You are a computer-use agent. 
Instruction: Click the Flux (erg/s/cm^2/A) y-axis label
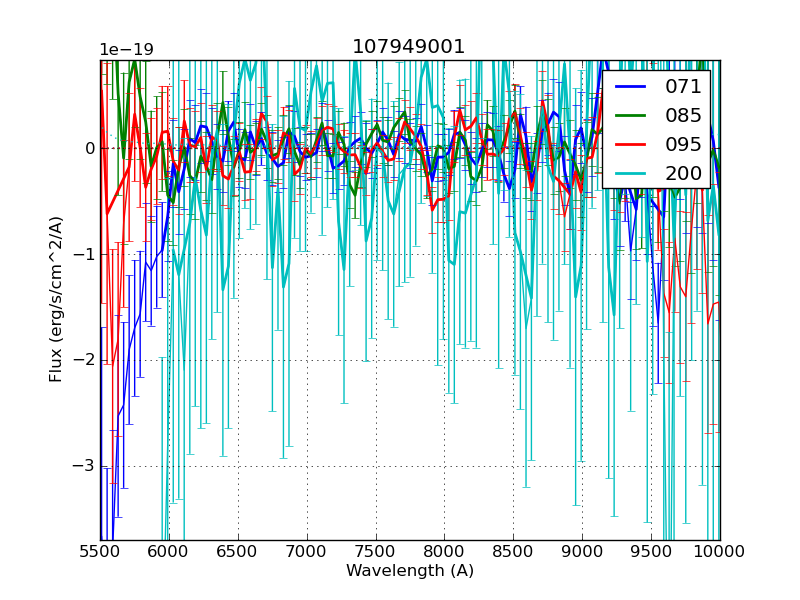click(x=56, y=300)
